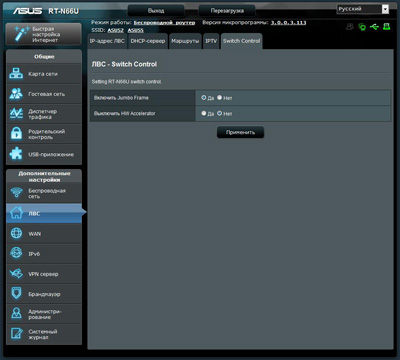Click the ASUS2 SSID link
This screenshot has height=360, width=400.
(x=115, y=30)
